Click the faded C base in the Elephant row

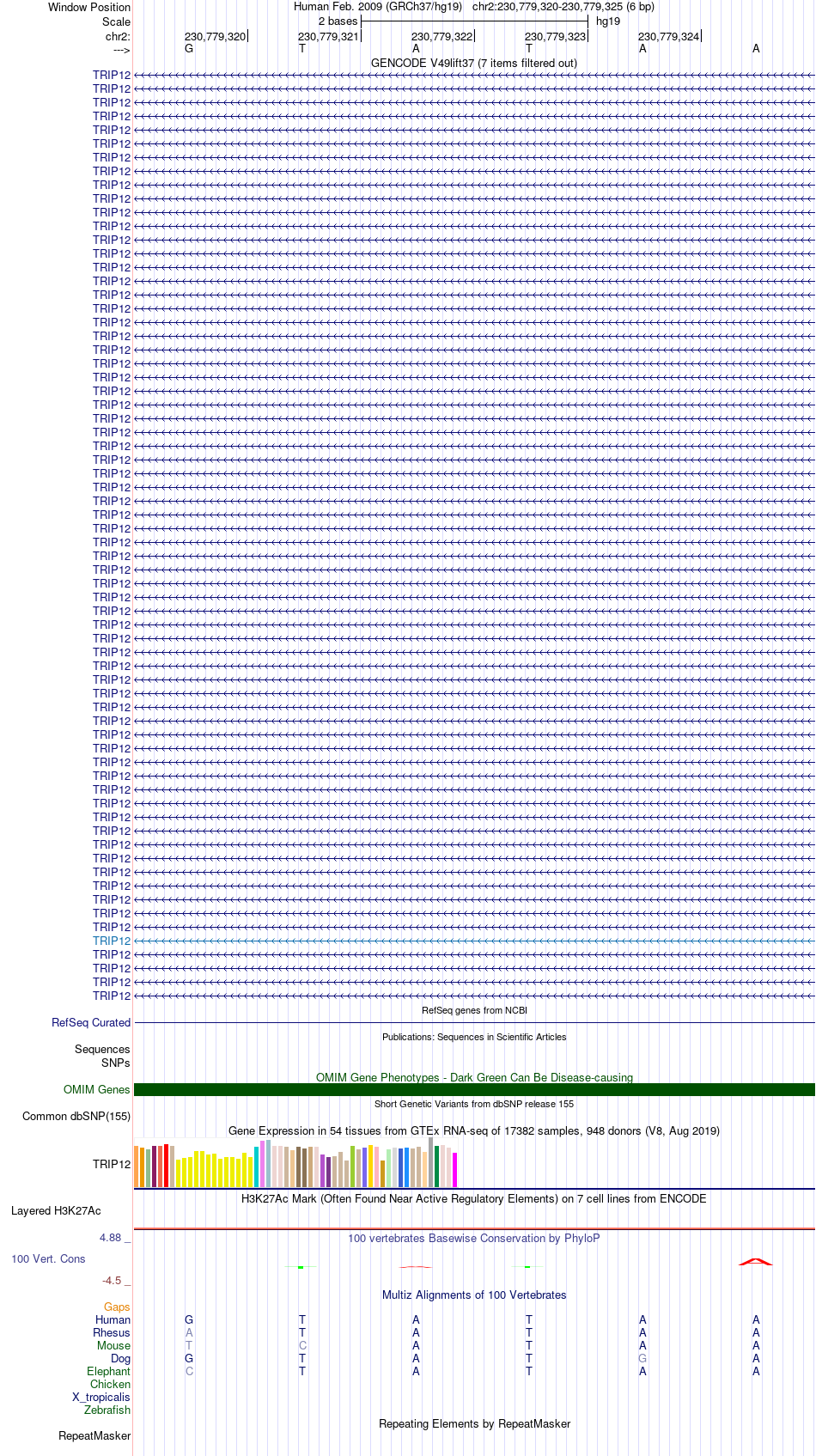(189, 1371)
